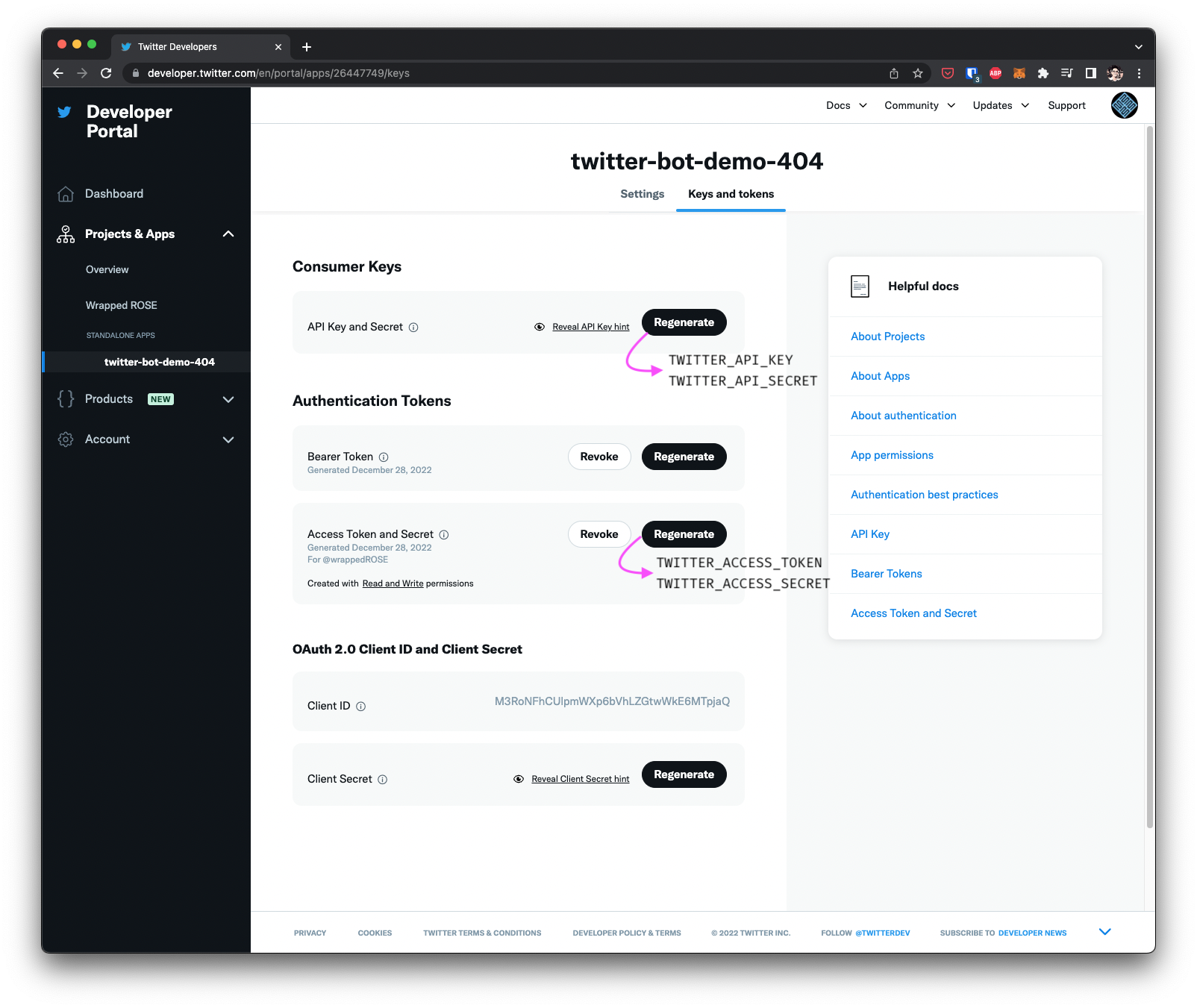Select the Keys and tokens tab
The height and width of the screenshot is (1008, 1197).
click(730, 194)
